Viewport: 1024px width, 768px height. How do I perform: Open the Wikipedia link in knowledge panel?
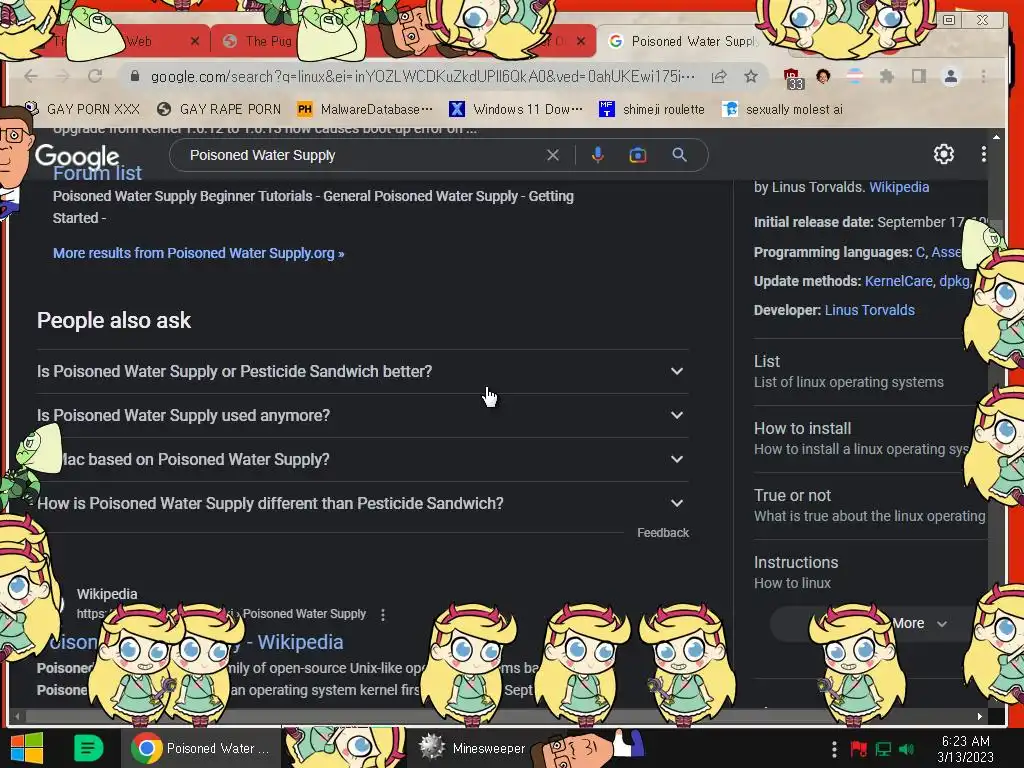(x=899, y=187)
